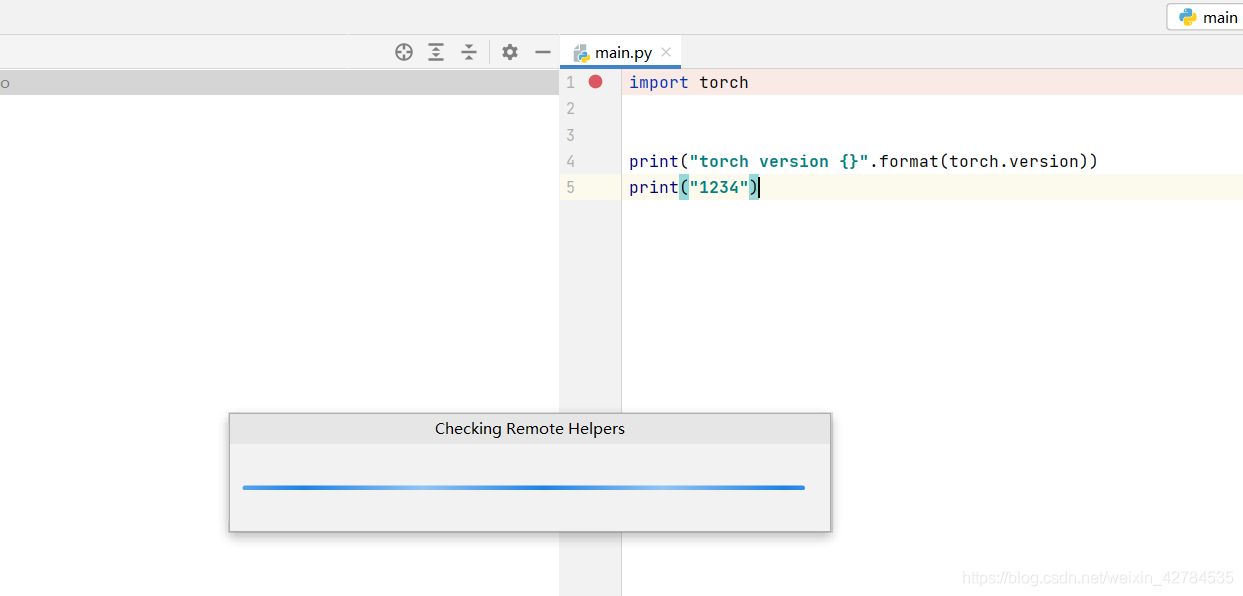Click the torch version print statement
This screenshot has height=596, width=1243.
coord(863,161)
